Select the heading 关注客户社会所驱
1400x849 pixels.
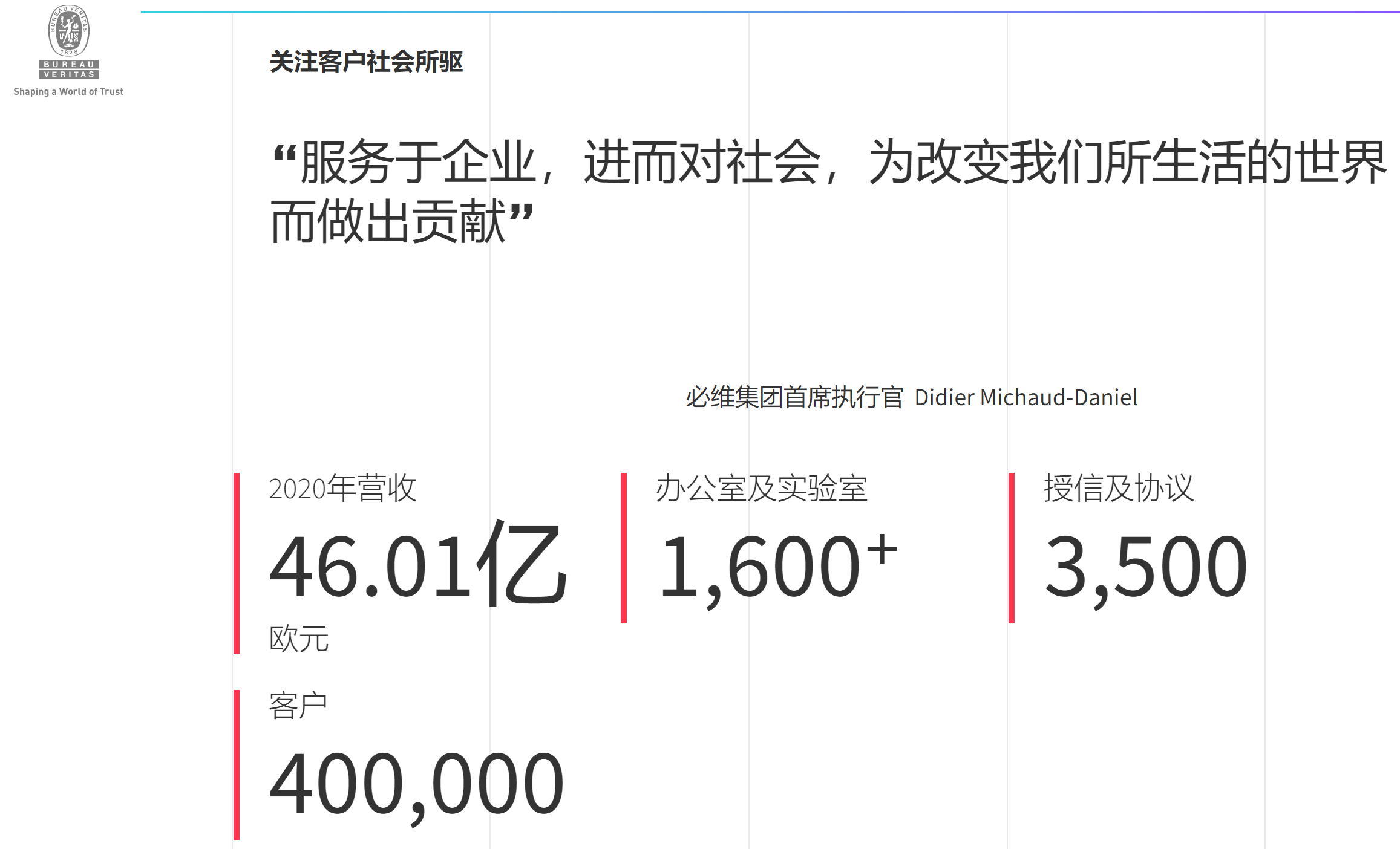(366, 62)
